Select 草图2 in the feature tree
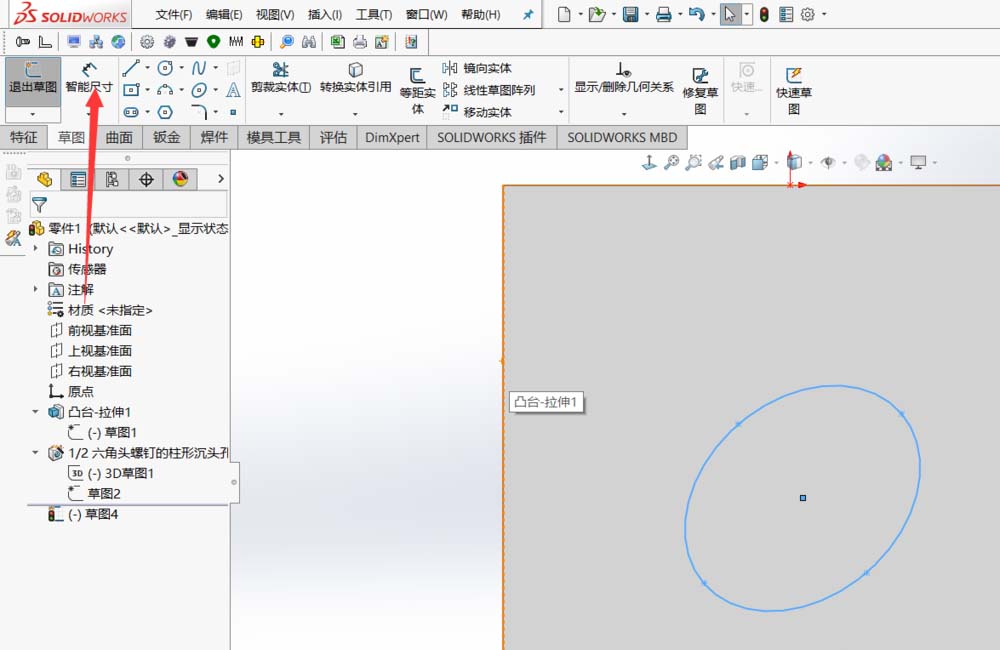This screenshot has height=650, width=1000. (102, 493)
